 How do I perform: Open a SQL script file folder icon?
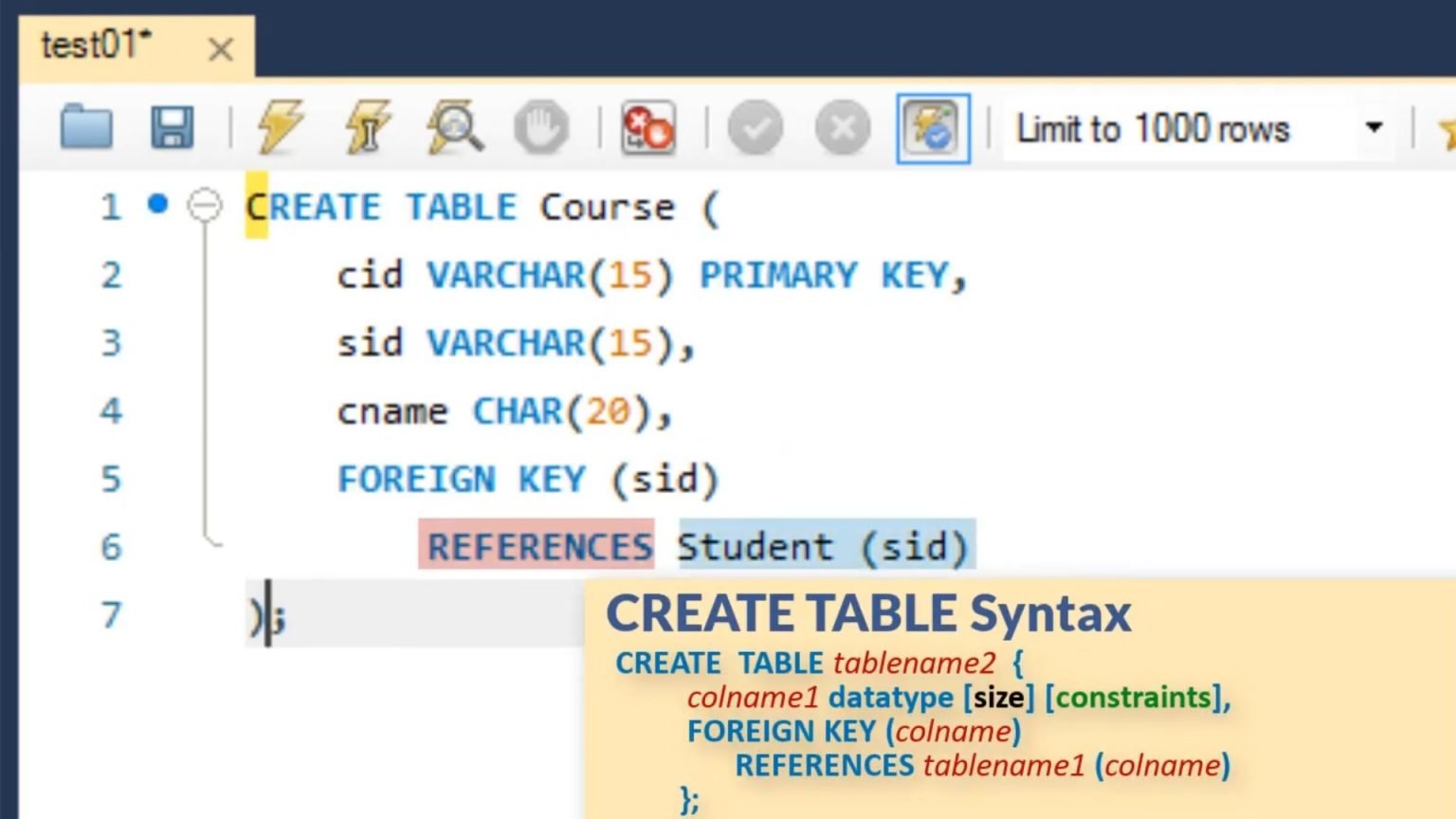tap(86, 127)
